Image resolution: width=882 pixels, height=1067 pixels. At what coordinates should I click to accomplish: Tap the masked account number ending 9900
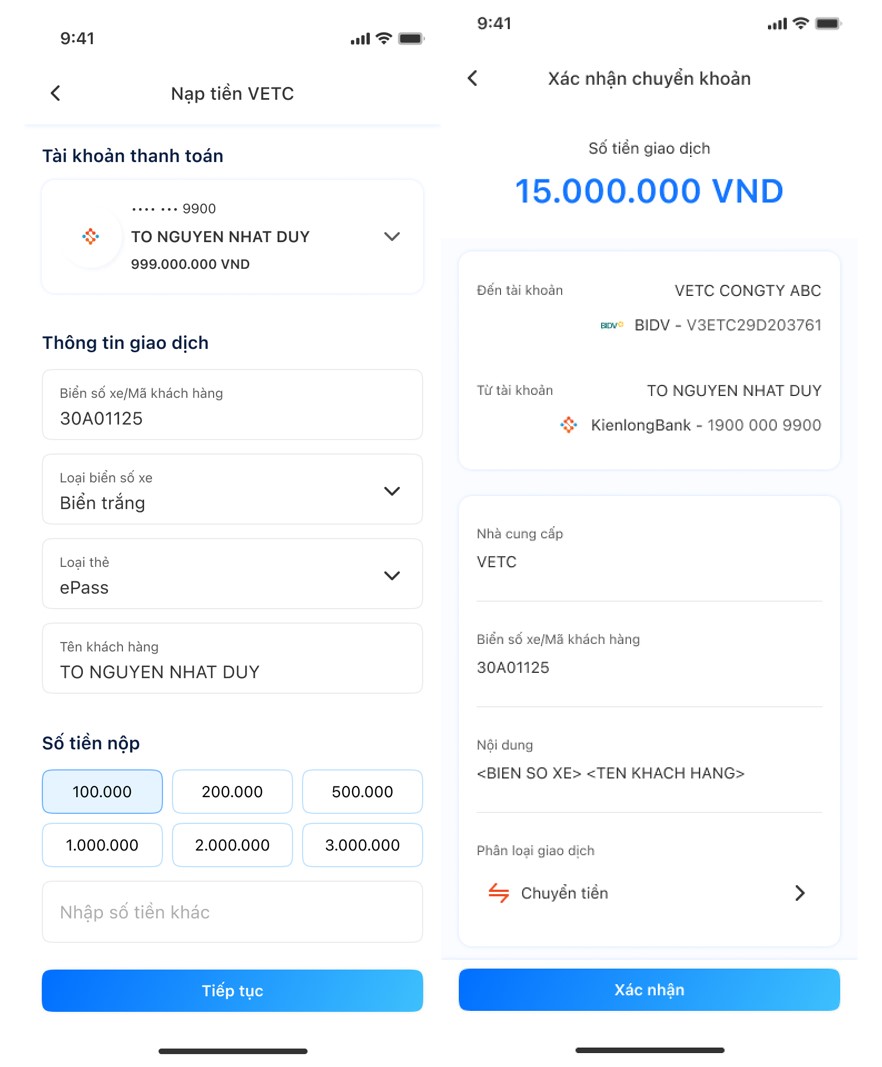point(174,209)
